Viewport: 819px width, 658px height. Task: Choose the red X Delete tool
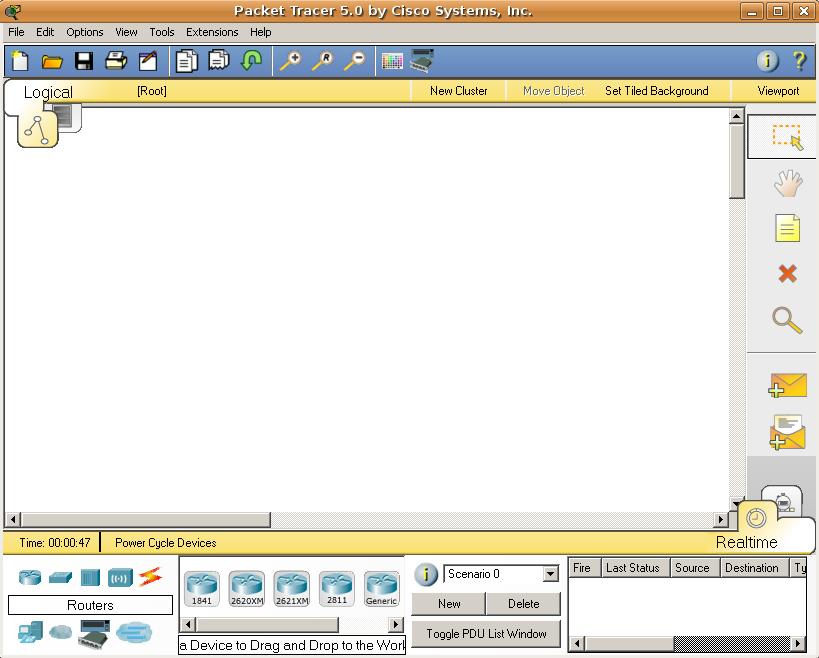[787, 273]
